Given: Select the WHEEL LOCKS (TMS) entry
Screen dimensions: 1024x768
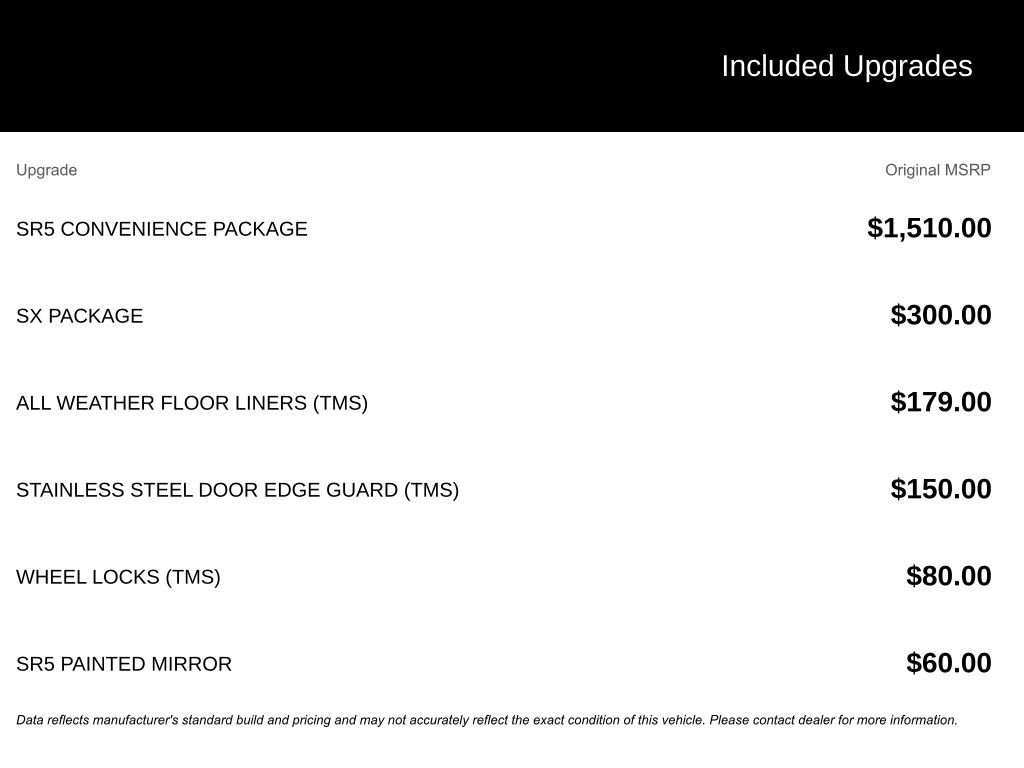Looking at the screenshot, I should pyautogui.click(x=118, y=577).
